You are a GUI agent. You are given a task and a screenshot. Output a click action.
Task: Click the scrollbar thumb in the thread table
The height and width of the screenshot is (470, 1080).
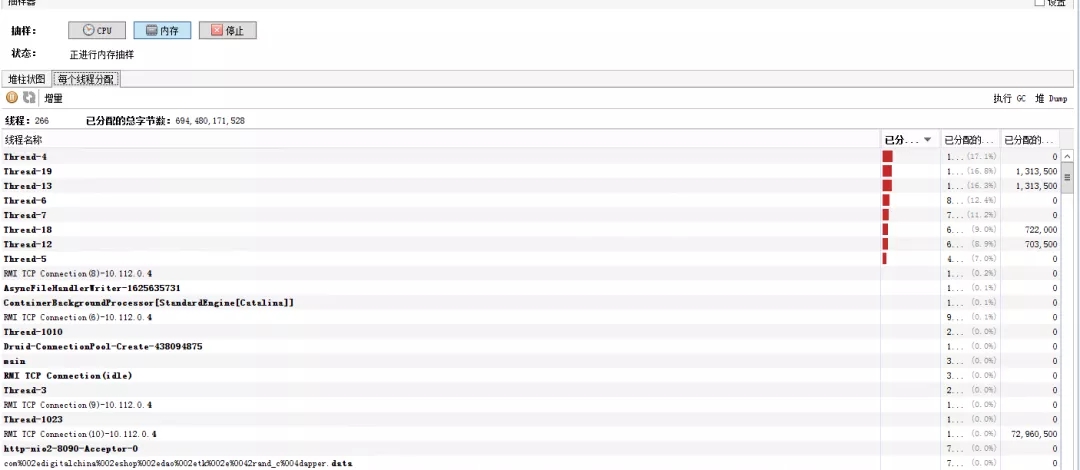coord(1067,176)
